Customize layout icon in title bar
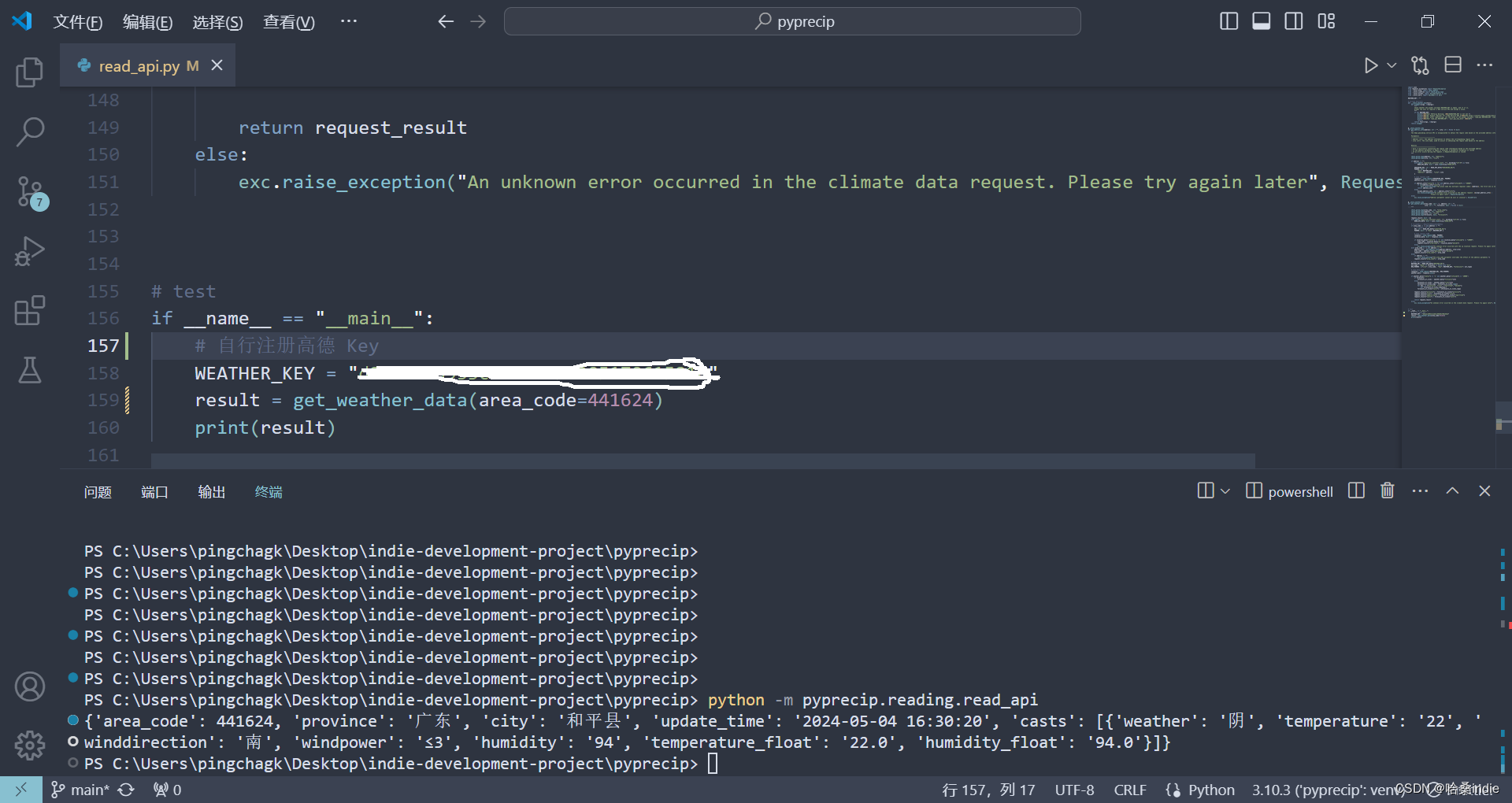Image resolution: width=1512 pixels, height=803 pixels. [1326, 21]
